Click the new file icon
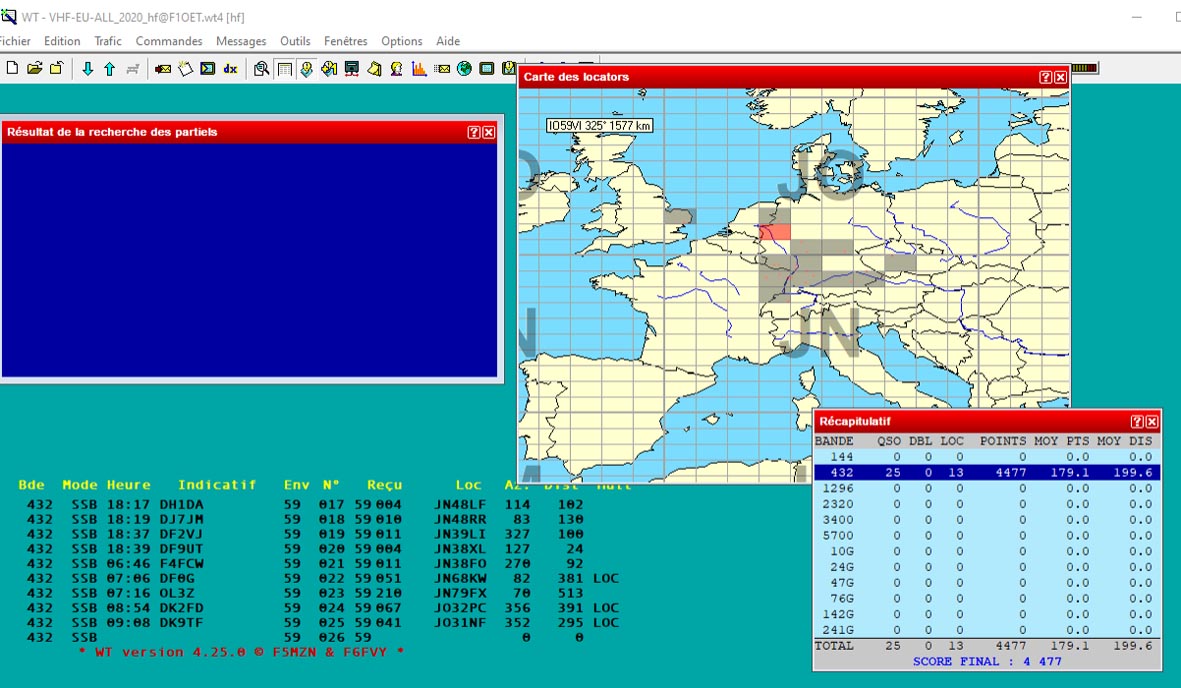 click(x=12, y=69)
